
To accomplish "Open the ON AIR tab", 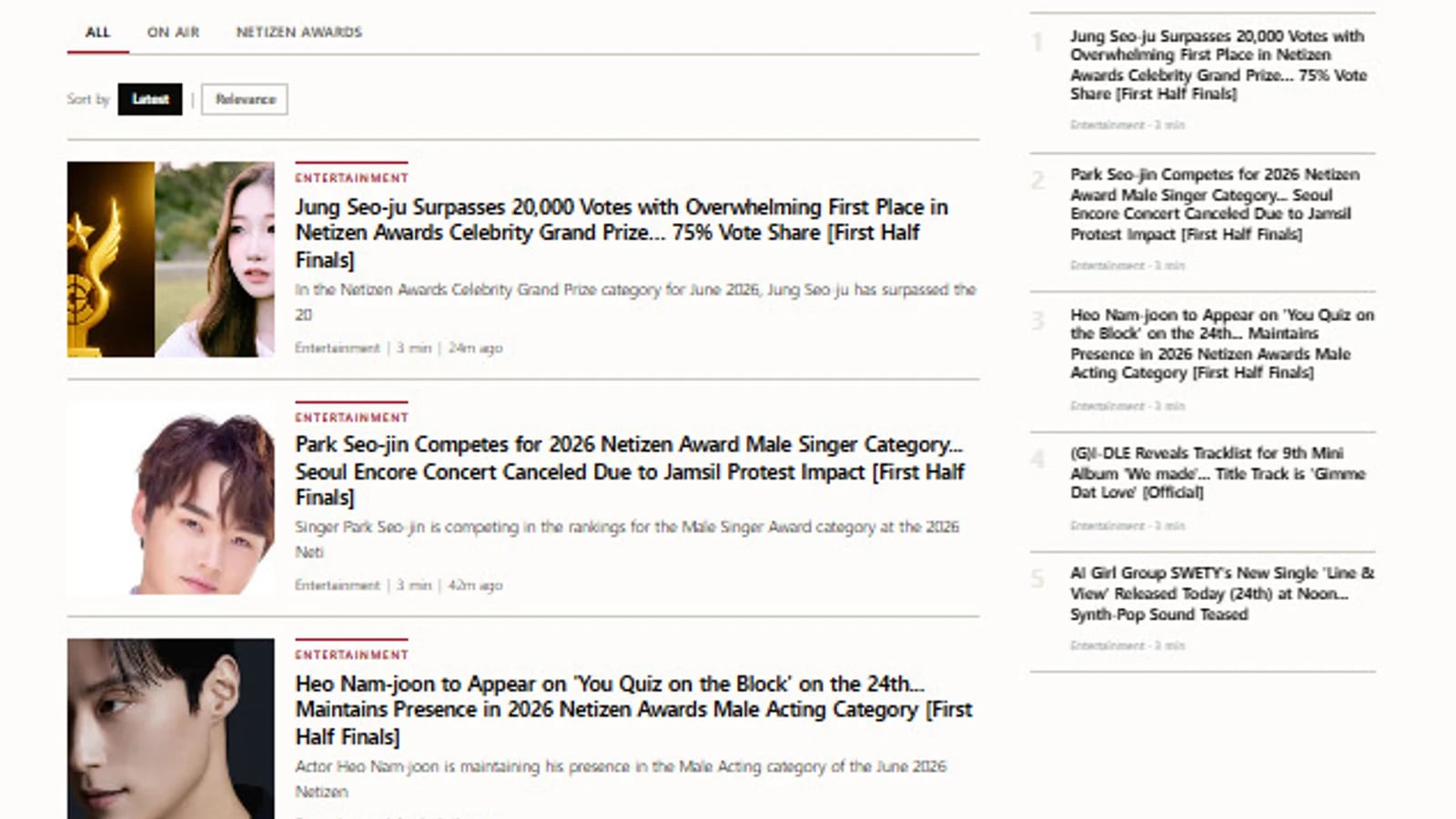I will (x=173, y=33).
